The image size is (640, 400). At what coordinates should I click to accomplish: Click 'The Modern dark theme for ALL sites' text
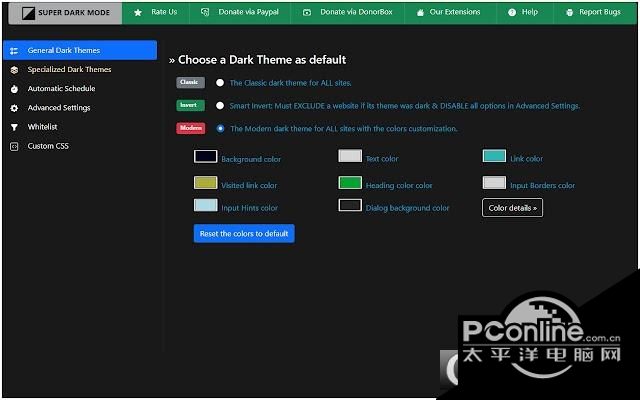(344, 129)
